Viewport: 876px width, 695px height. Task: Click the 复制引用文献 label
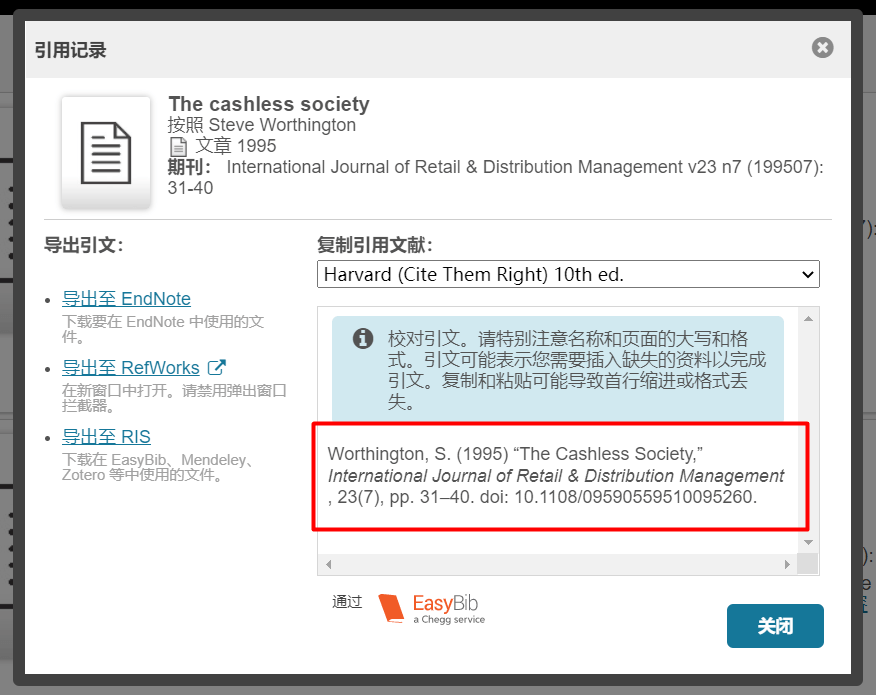tap(375, 245)
